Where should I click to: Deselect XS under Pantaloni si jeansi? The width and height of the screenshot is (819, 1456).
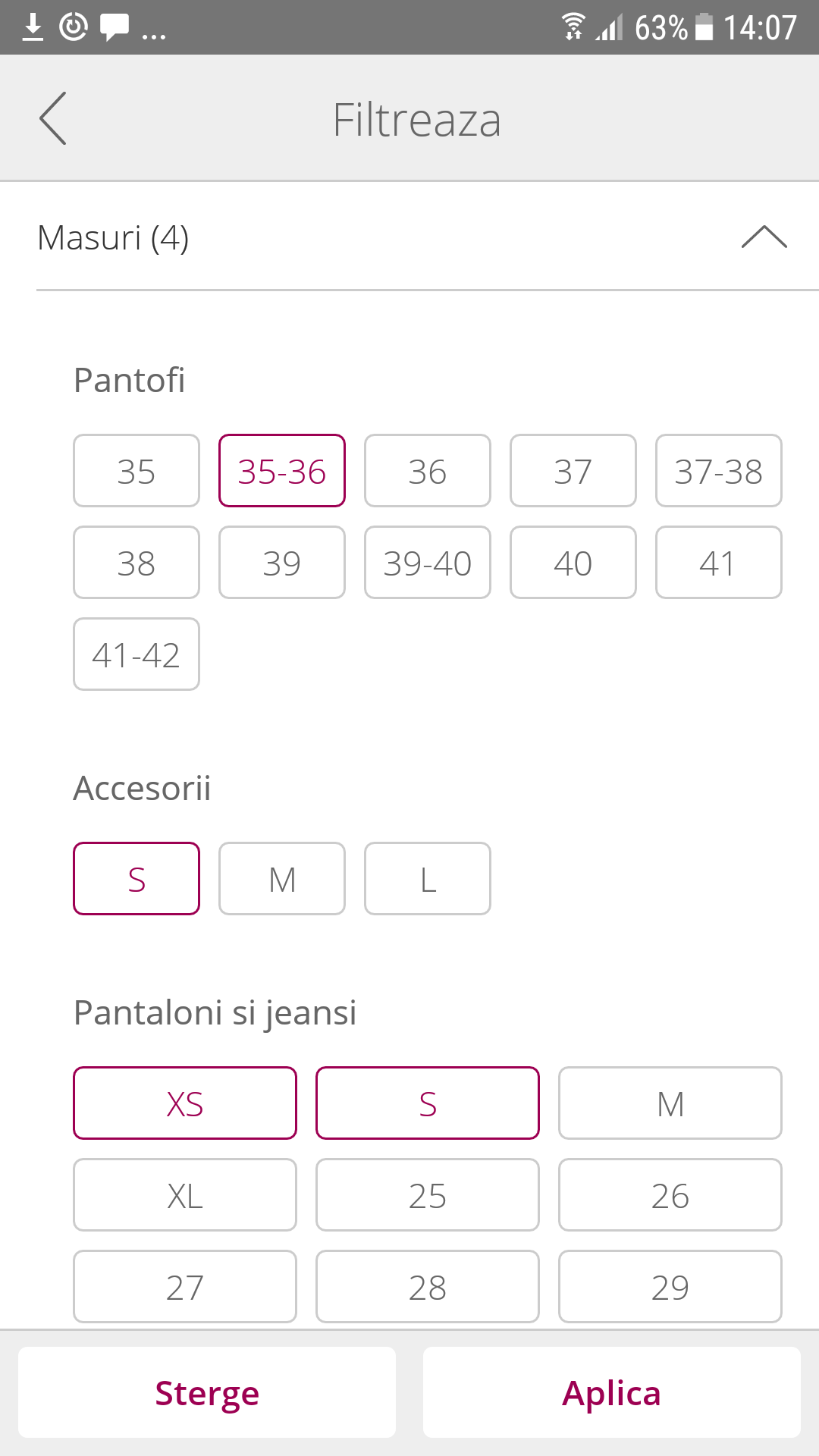tap(185, 1103)
